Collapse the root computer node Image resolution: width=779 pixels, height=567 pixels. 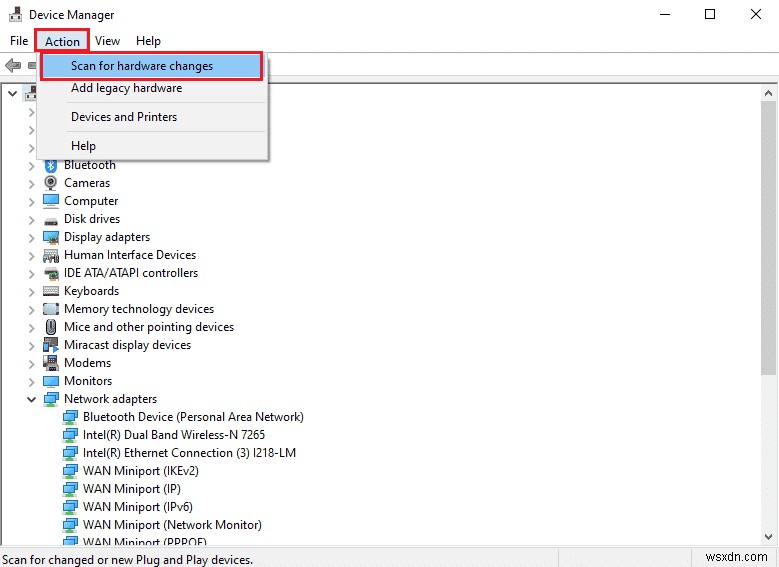tap(12, 93)
